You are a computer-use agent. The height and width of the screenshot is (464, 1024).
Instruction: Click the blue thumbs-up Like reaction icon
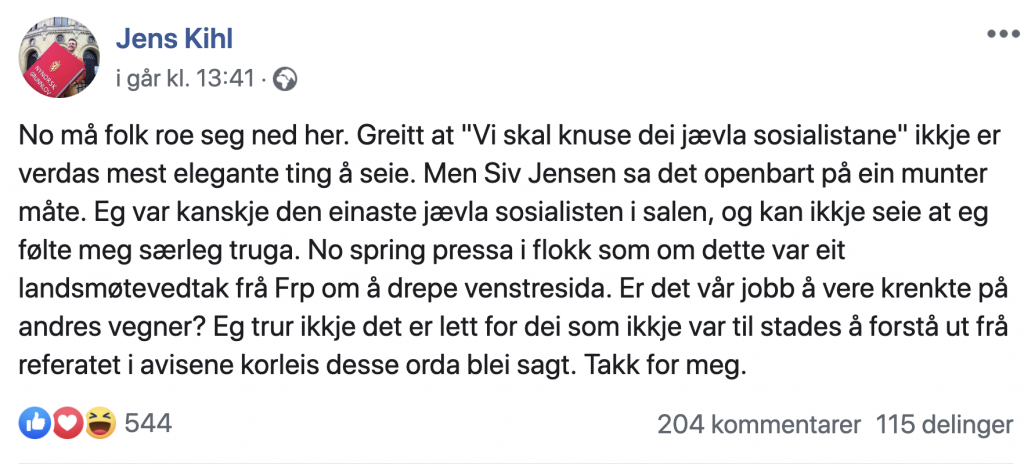pyautogui.click(x=33, y=424)
